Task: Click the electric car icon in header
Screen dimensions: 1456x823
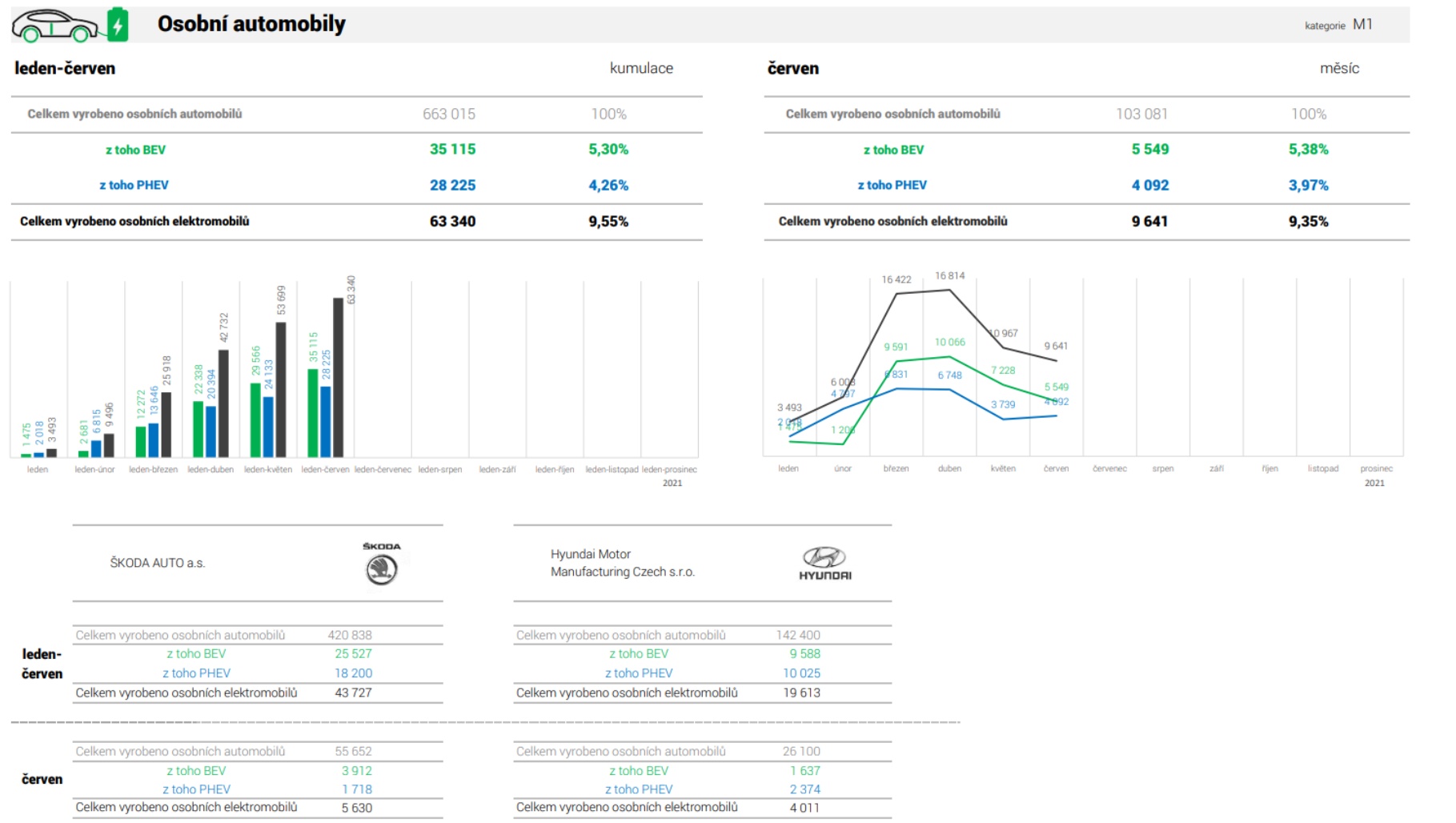Action: pos(54,25)
